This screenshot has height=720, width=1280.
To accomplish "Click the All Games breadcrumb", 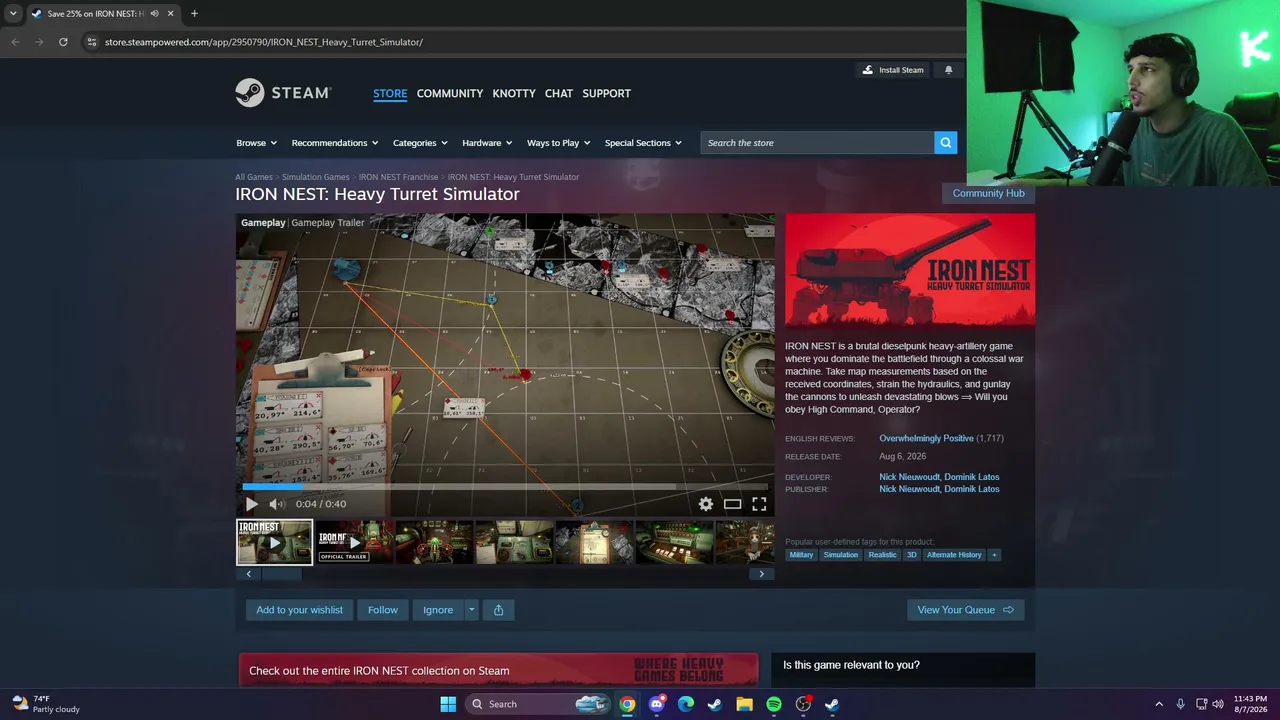I will (254, 177).
